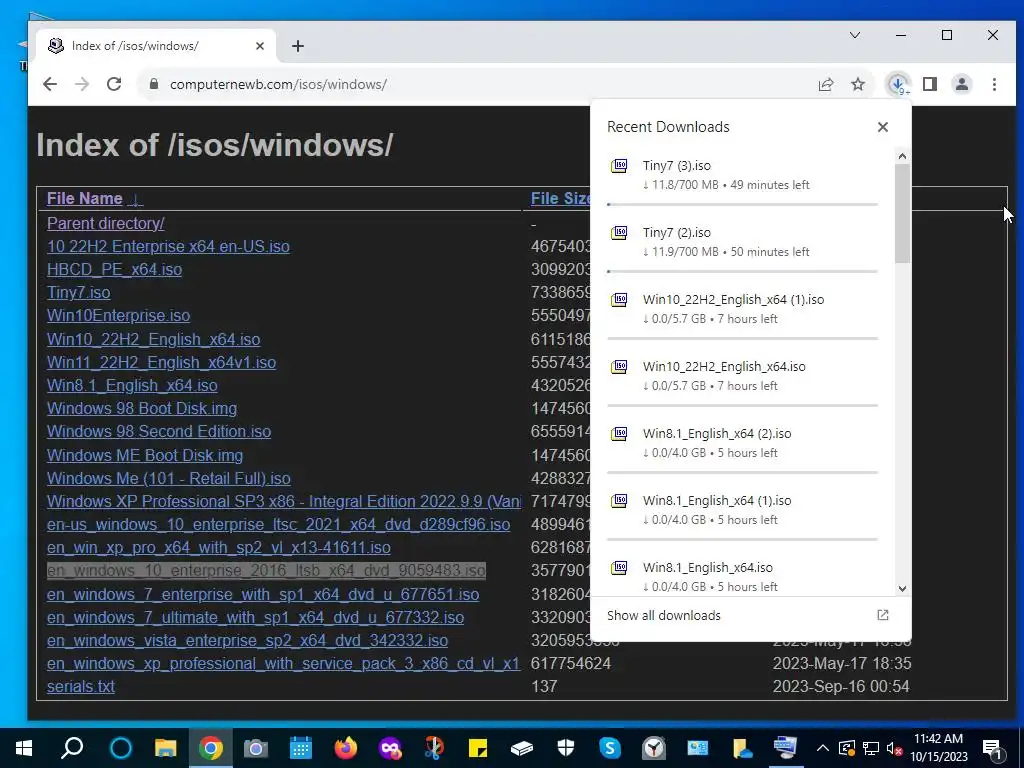
Task: Click Windows Me (101 - Retail Full).iso link
Action: click(168, 478)
